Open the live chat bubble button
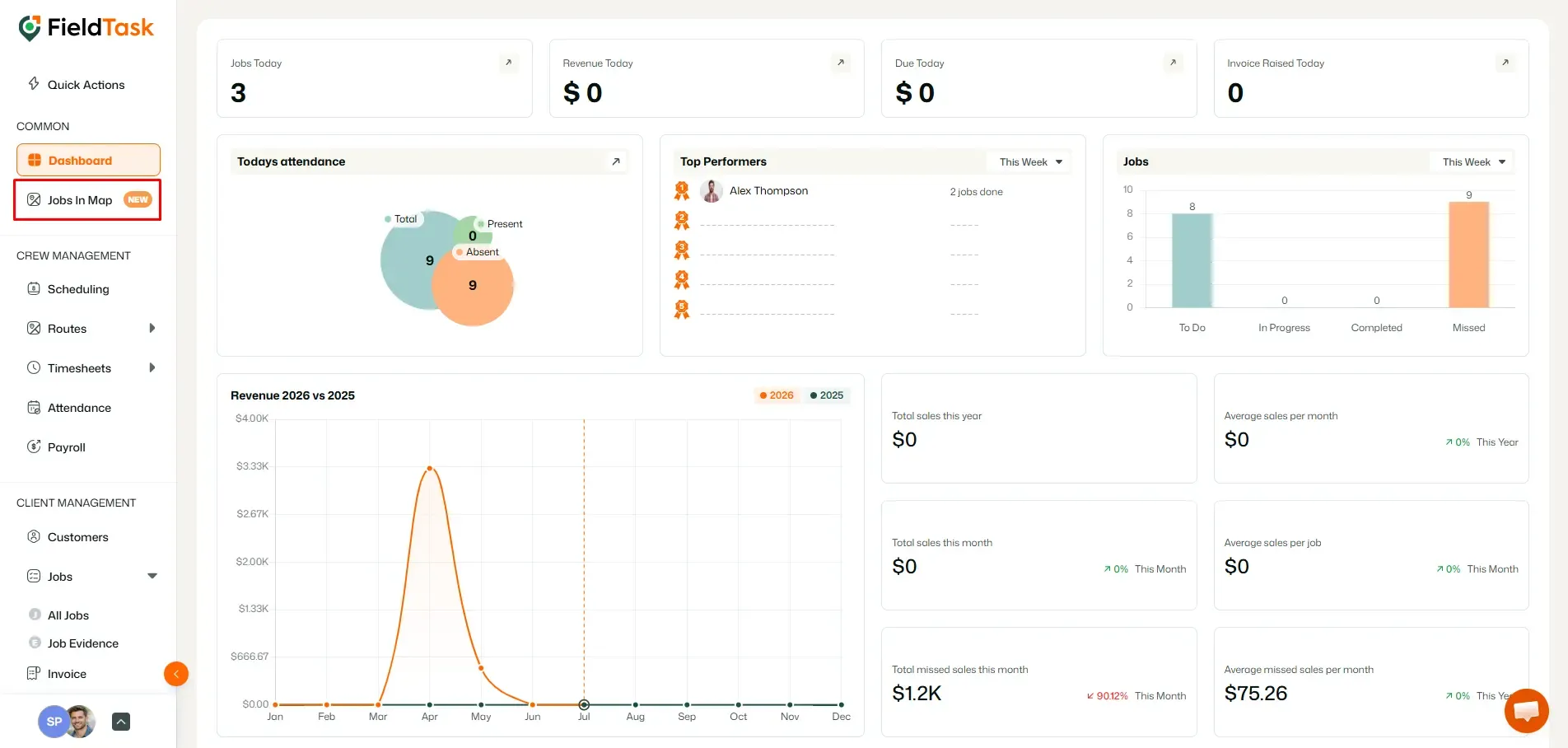 point(1527,711)
